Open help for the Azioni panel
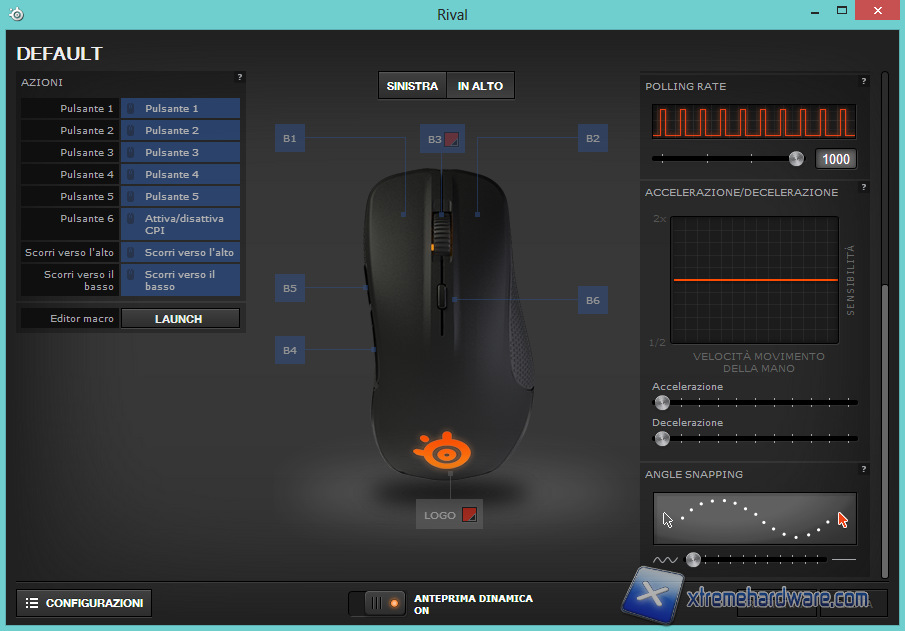905x631 pixels. coord(239,77)
